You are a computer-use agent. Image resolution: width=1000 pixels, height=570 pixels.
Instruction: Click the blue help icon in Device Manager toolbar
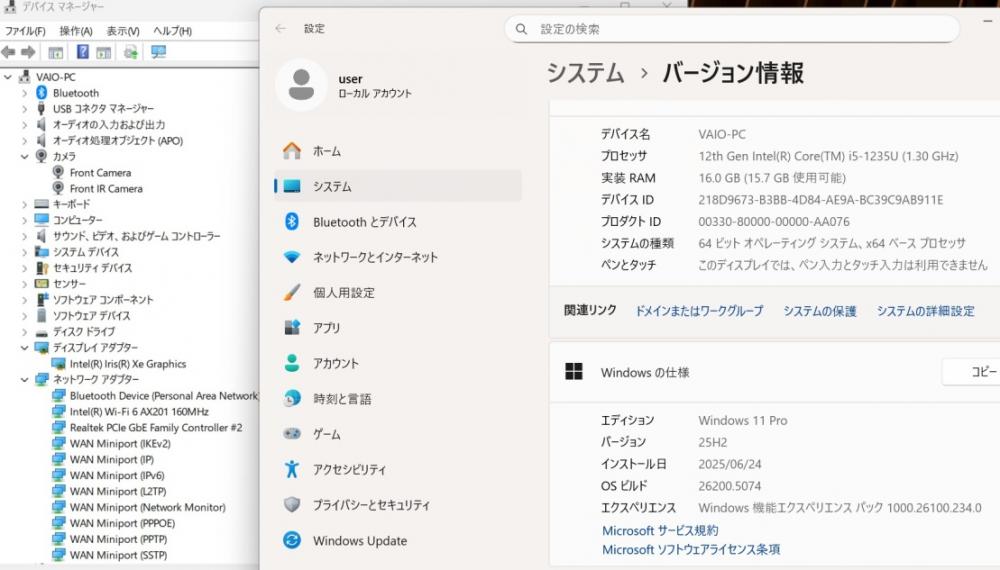pos(83,52)
